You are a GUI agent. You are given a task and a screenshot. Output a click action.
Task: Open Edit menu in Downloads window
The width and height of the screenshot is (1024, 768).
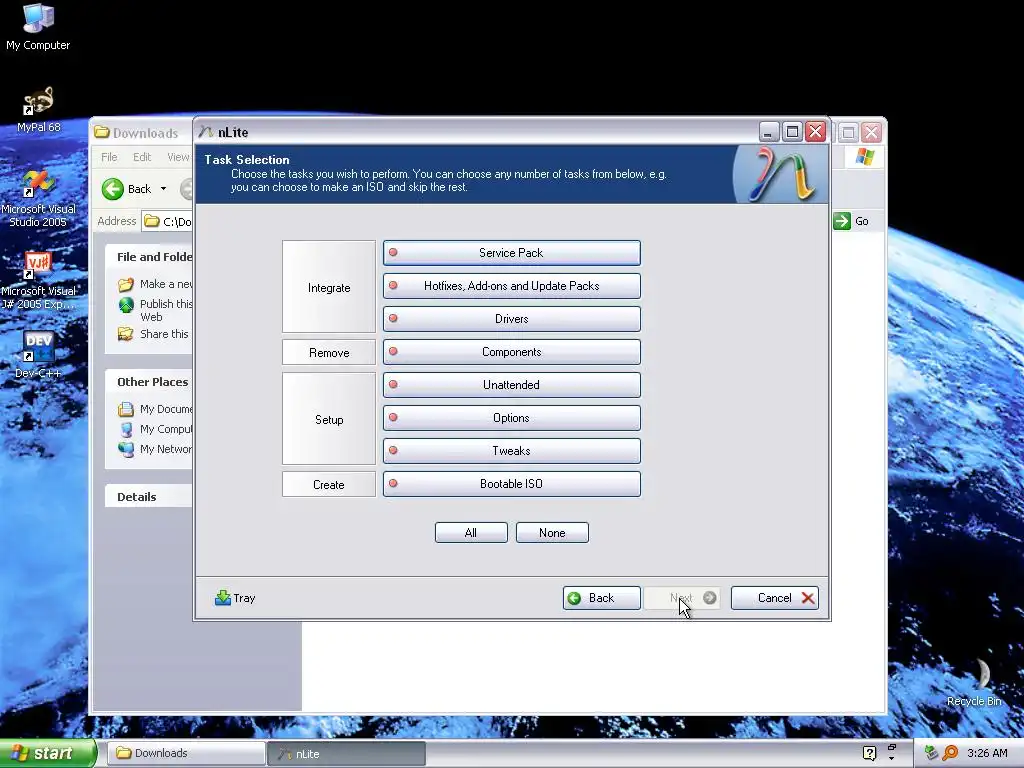tap(142, 157)
